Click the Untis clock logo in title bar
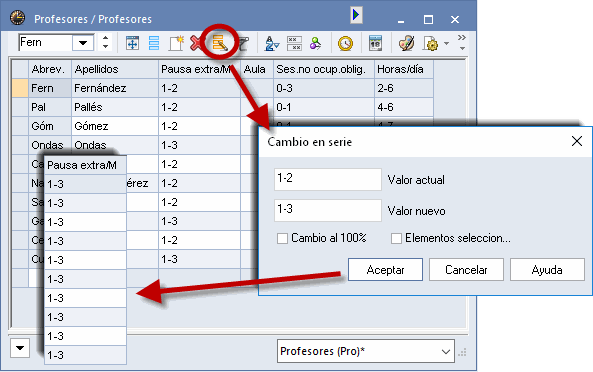This screenshot has width=593, height=372. [x=17, y=18]
